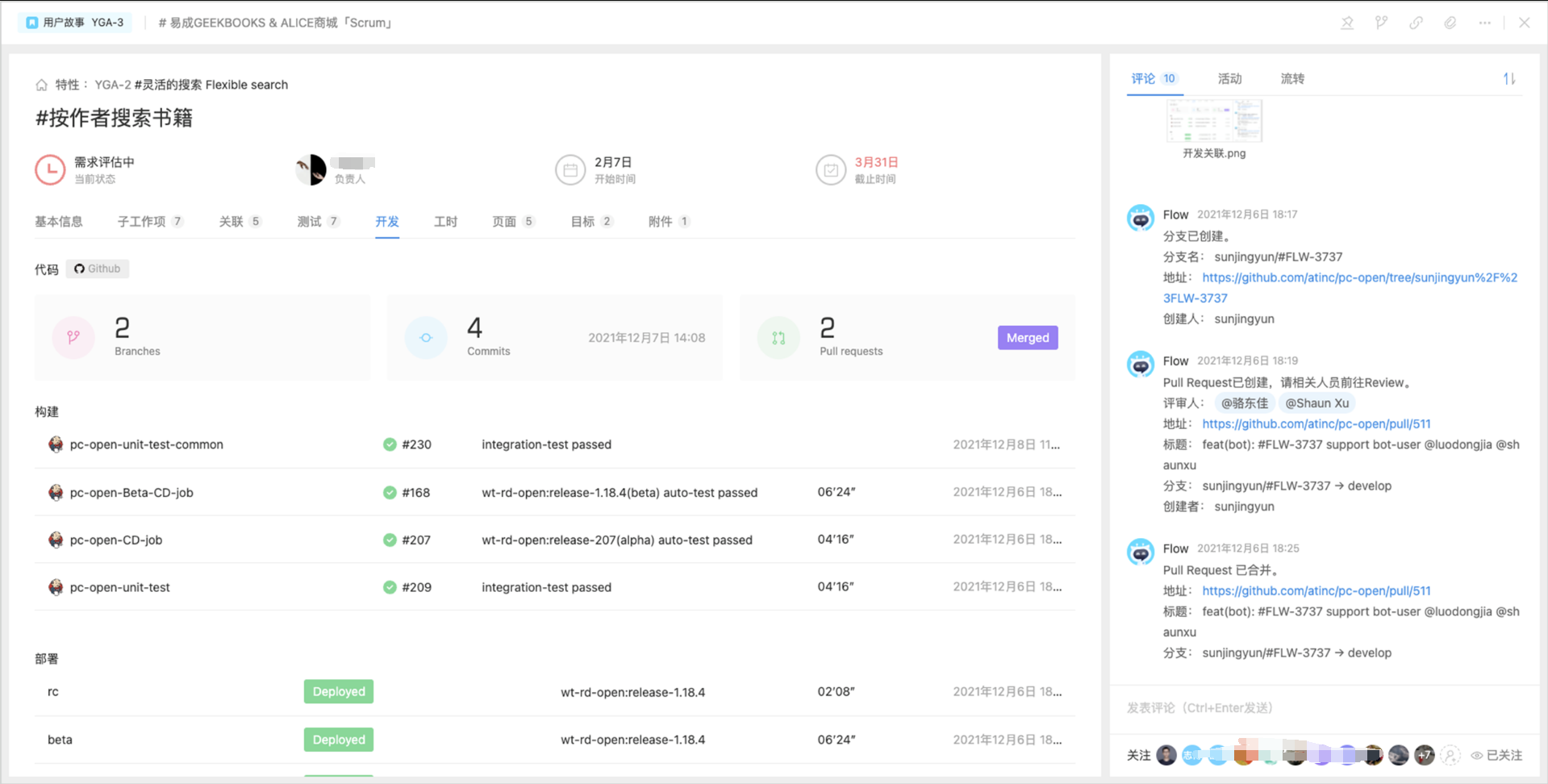Open the 3月31日 deadline date picker
The image size is (1548, 784).
click(x=876, y=162)
